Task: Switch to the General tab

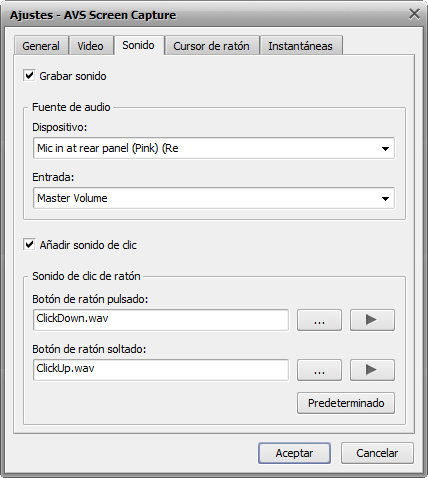Action: [41, 46]
